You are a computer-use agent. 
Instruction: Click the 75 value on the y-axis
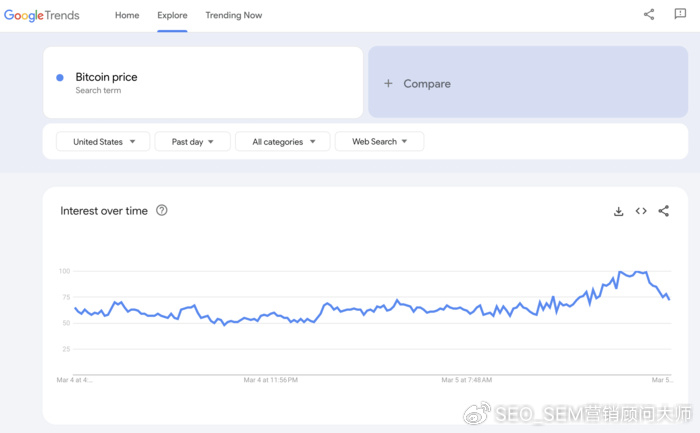tap(66, 297)
